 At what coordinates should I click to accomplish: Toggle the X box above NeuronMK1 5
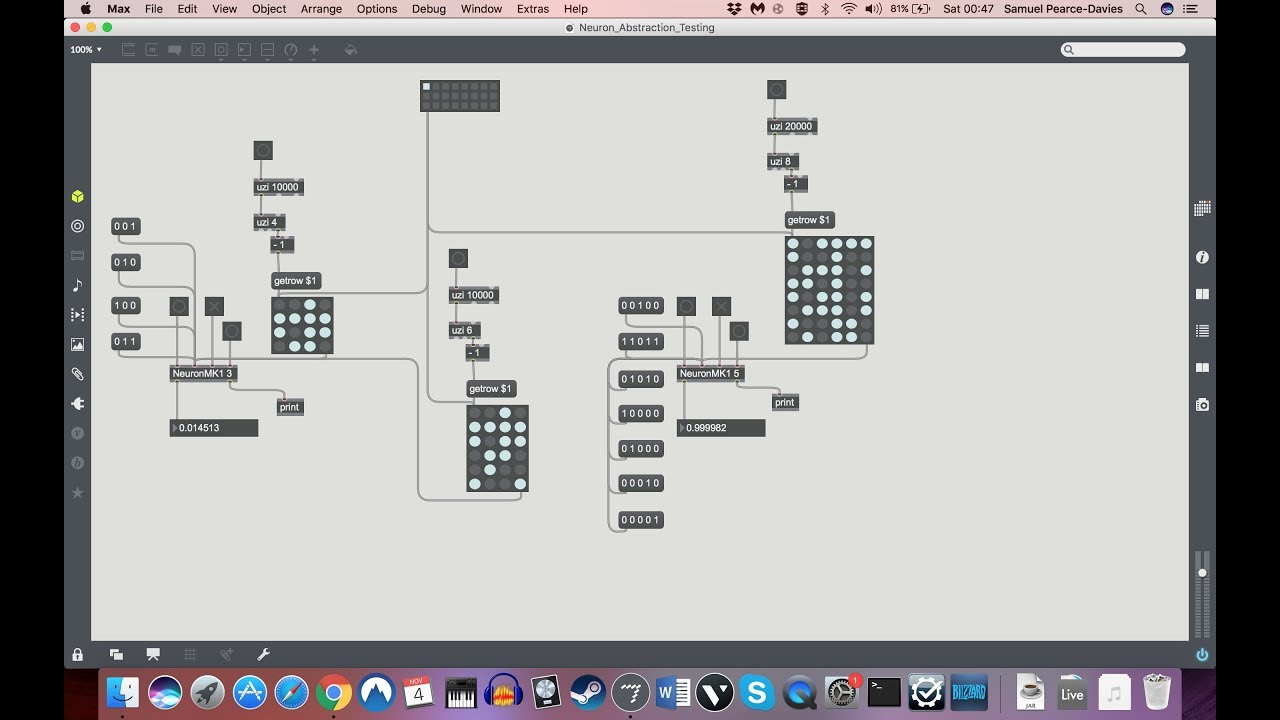click(x=721, y=306)
